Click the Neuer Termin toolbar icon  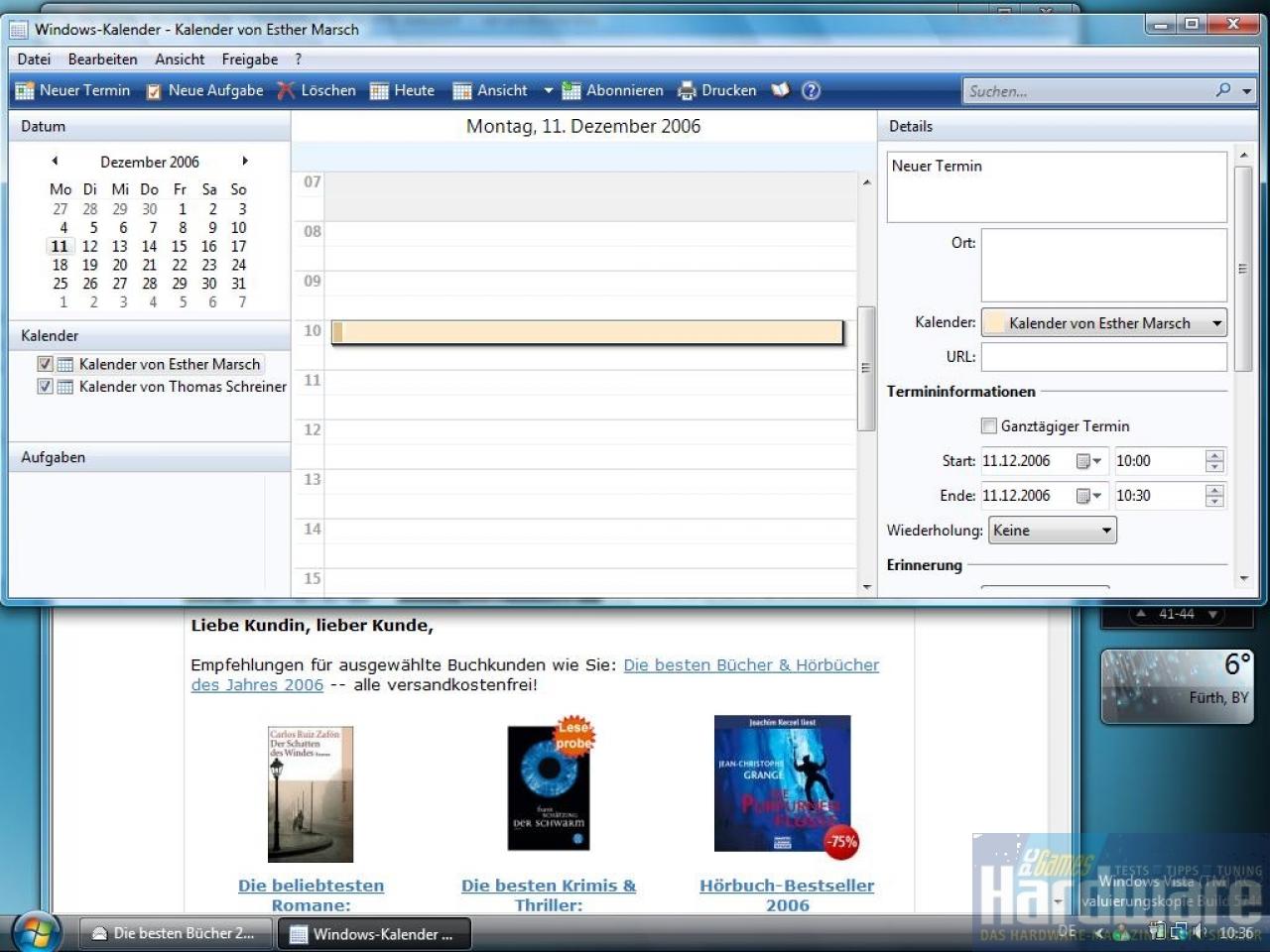(x=25, y=91)
